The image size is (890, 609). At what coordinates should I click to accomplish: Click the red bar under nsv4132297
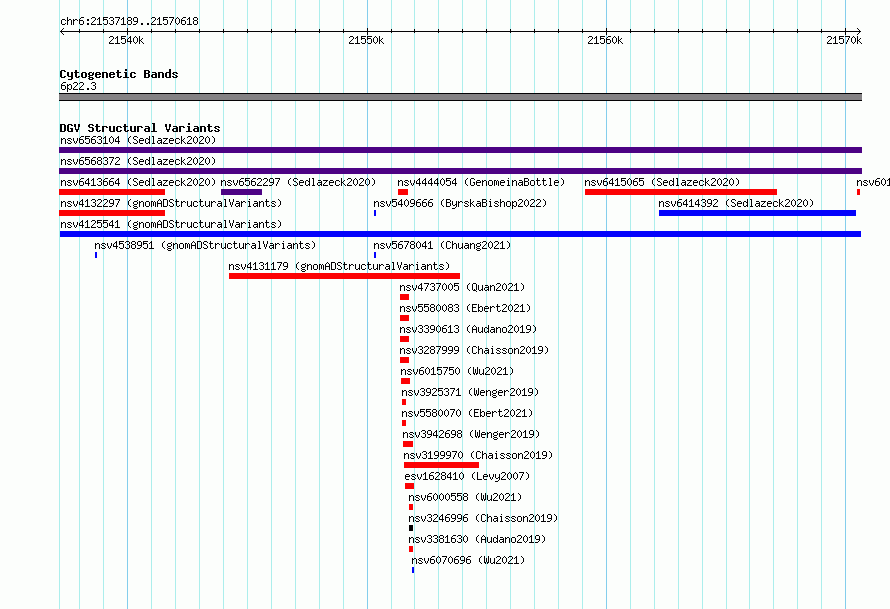112,213
